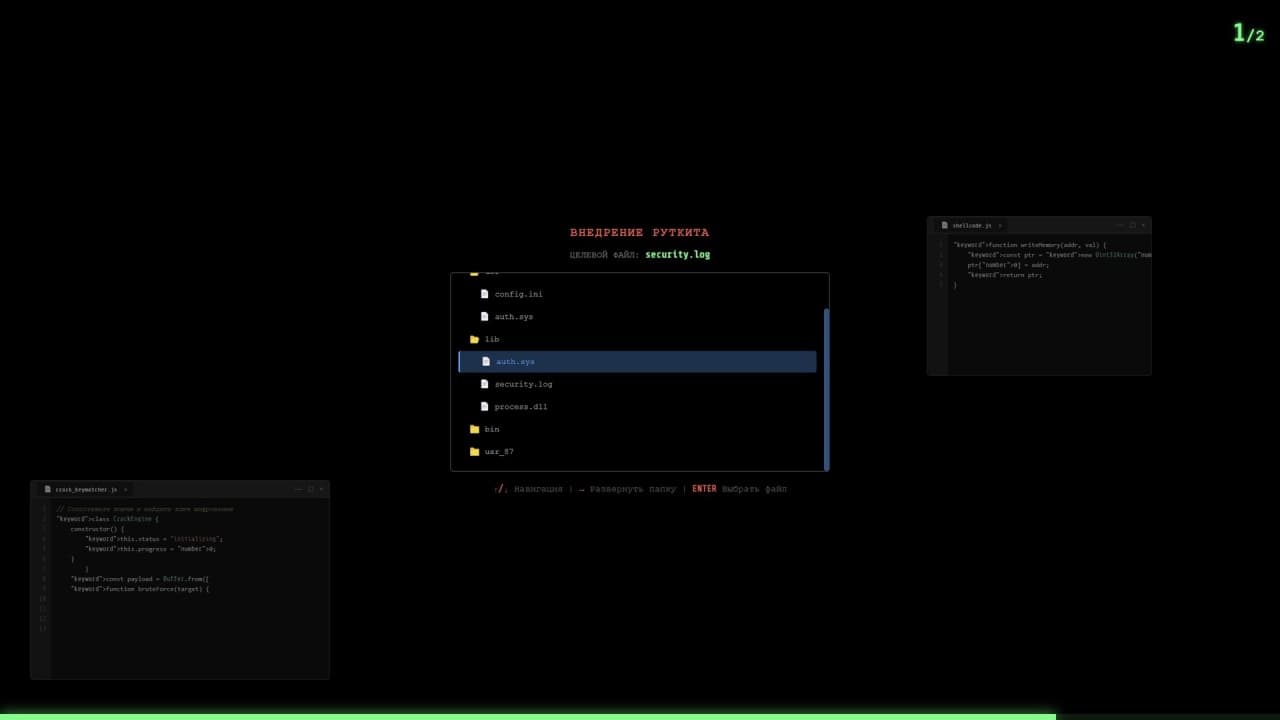Click the green timer progress bar
The image size is (1280, 720).
pos(527,716)
